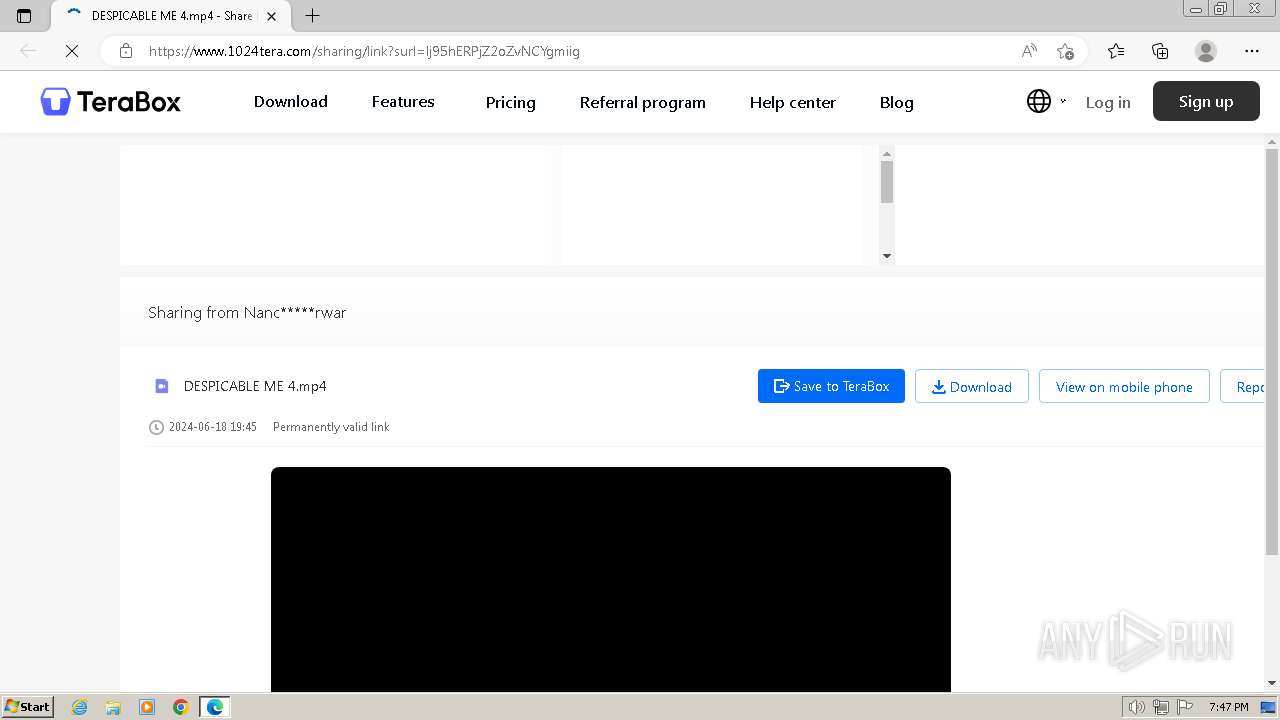Screen dimensions: 1280x720
Task: Click inner frame scroll-up arrow
Action: point(887,154)
